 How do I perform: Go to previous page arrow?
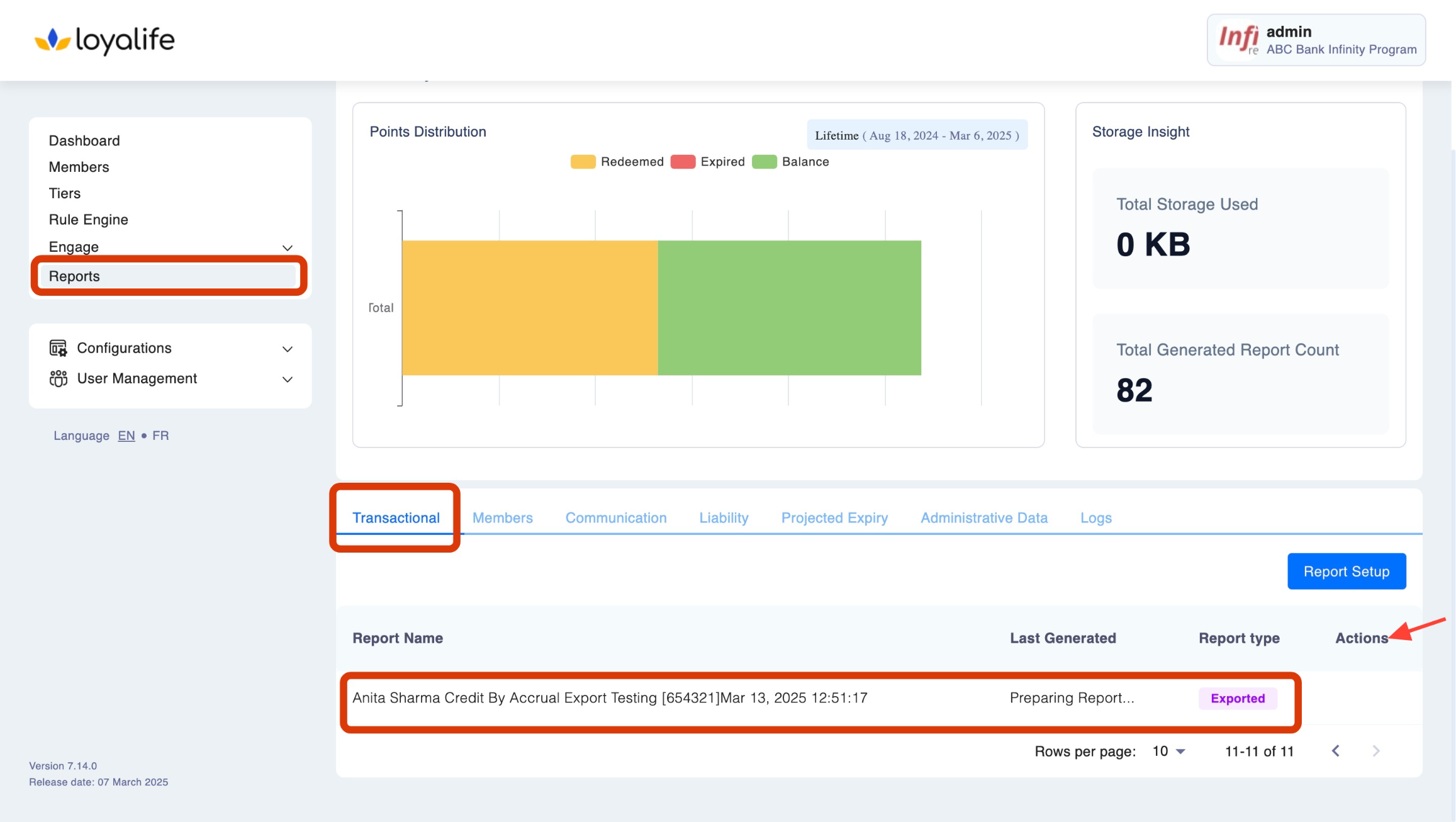(1336, 751)
